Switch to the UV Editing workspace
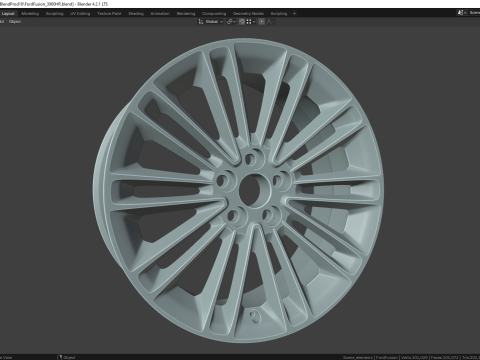 click(x=80, y=14)
